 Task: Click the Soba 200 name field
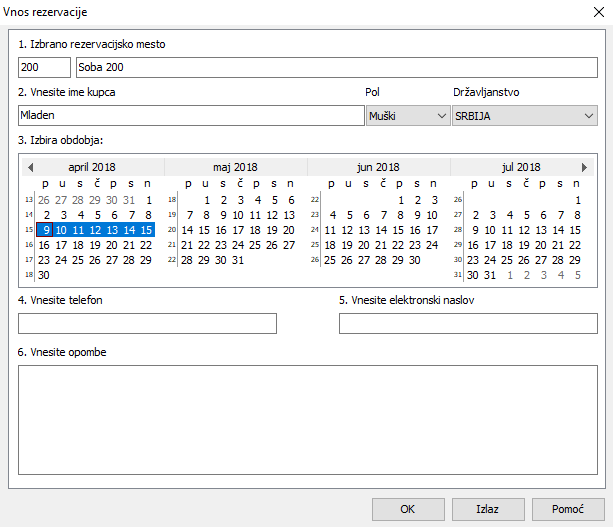coord(336,67)
